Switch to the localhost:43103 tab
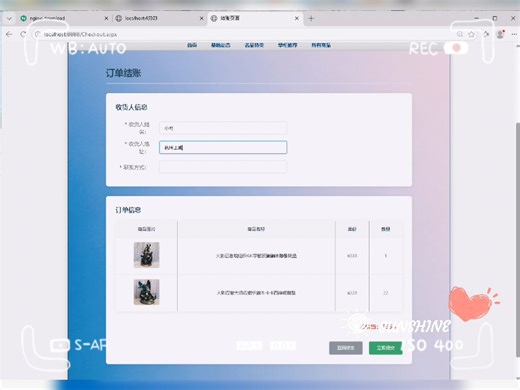 point(159,18)
